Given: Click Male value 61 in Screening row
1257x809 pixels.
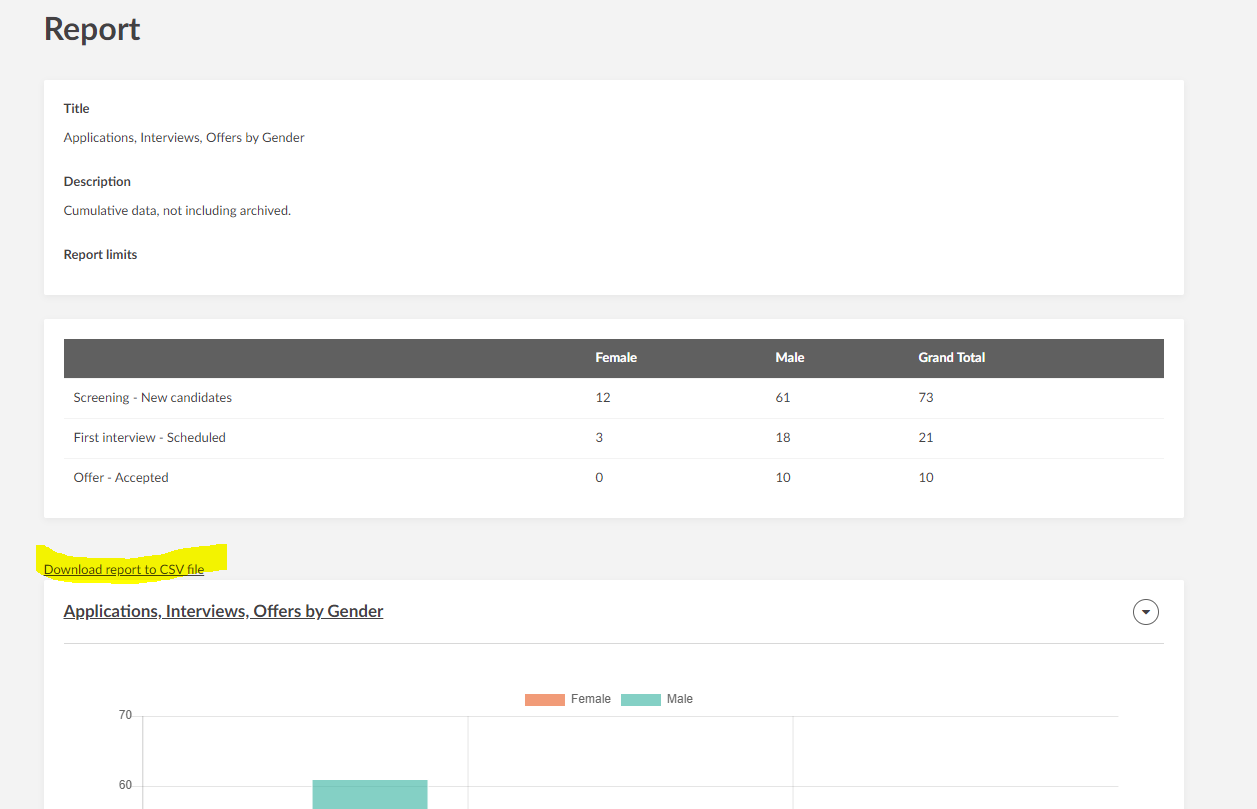Looking at the screenshot, I should (x=782, y=398).
